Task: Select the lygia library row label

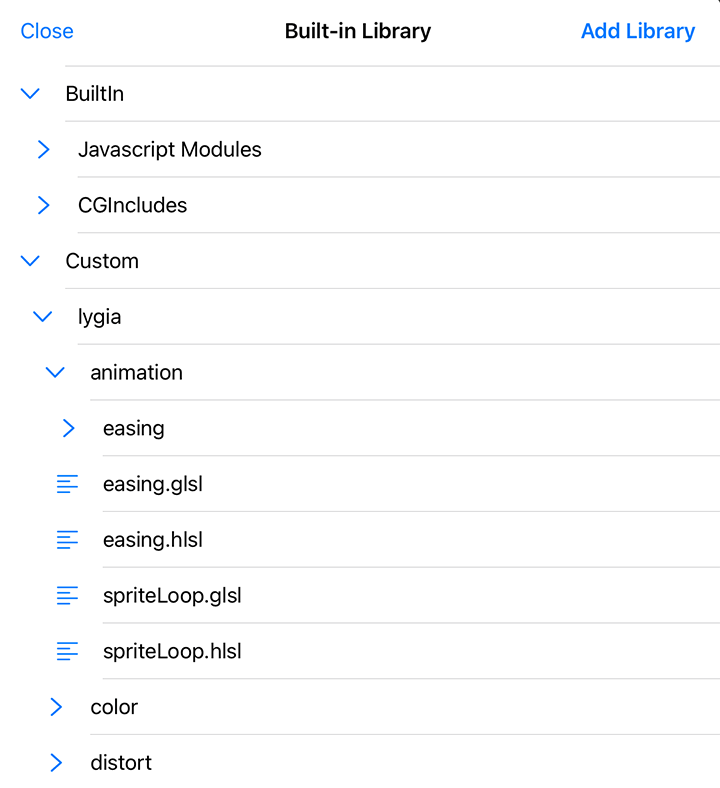Action: point(100,317)
